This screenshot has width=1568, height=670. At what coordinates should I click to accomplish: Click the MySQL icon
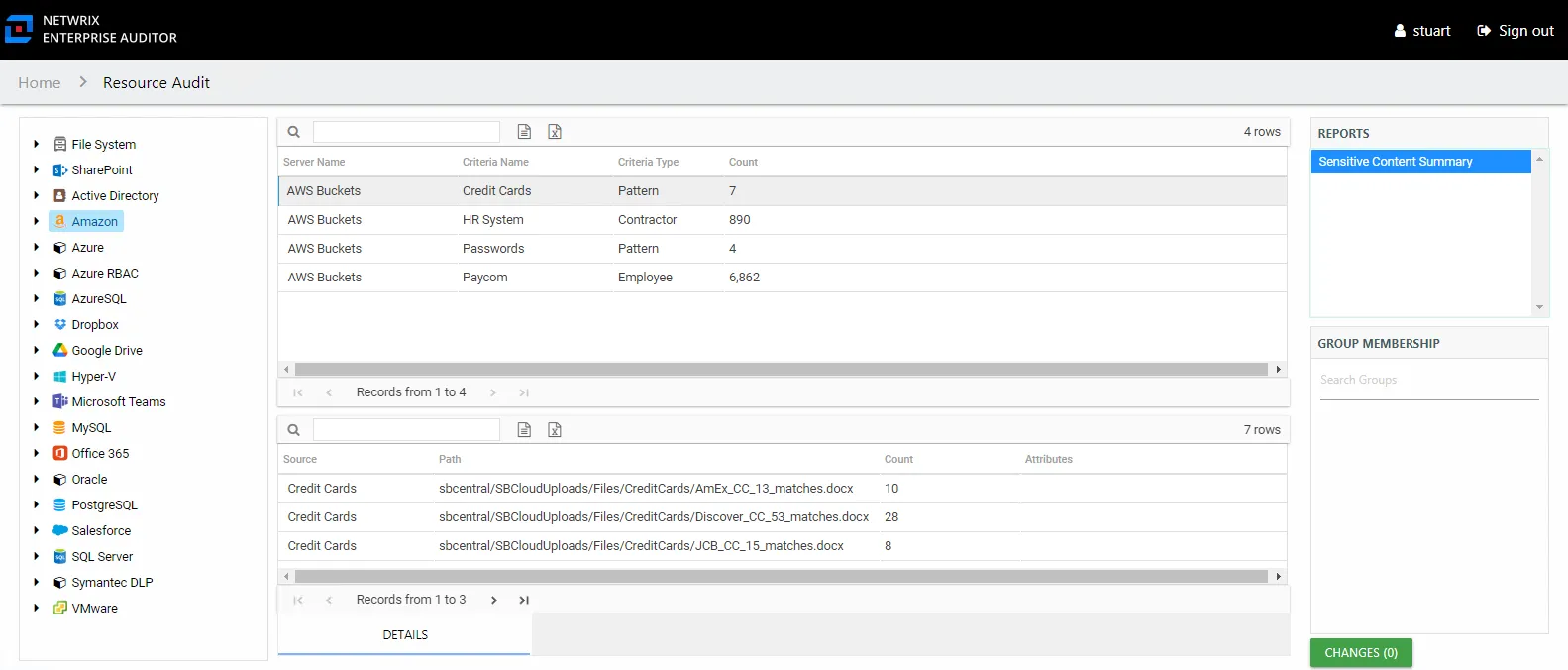(x=60, y=427)
